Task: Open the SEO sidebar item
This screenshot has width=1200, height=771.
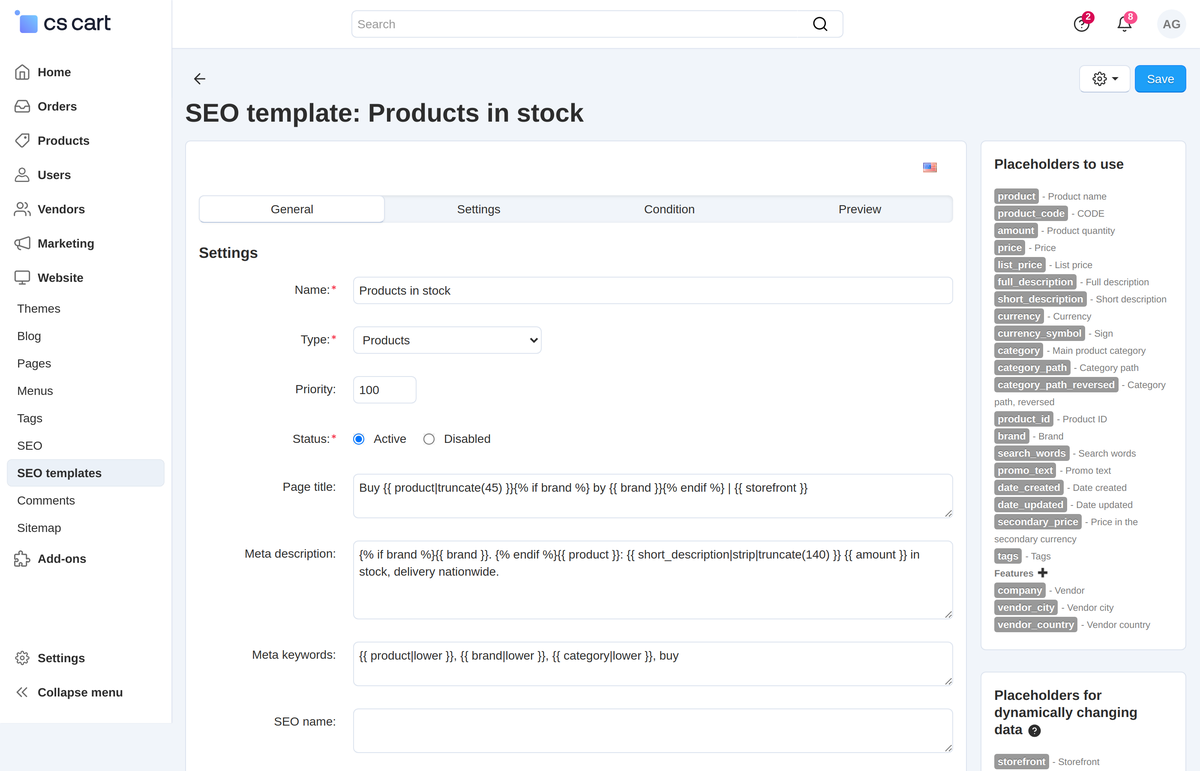Action: pos(30,446)
